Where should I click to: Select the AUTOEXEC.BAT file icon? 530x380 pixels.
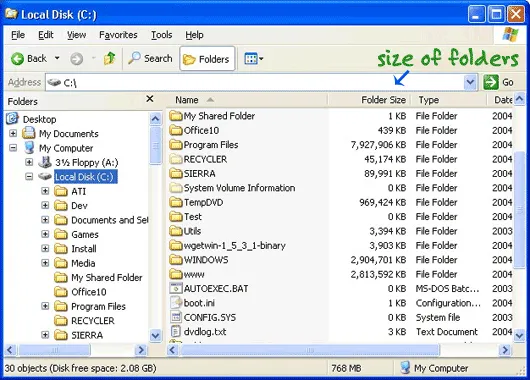(x=176, y=288)
